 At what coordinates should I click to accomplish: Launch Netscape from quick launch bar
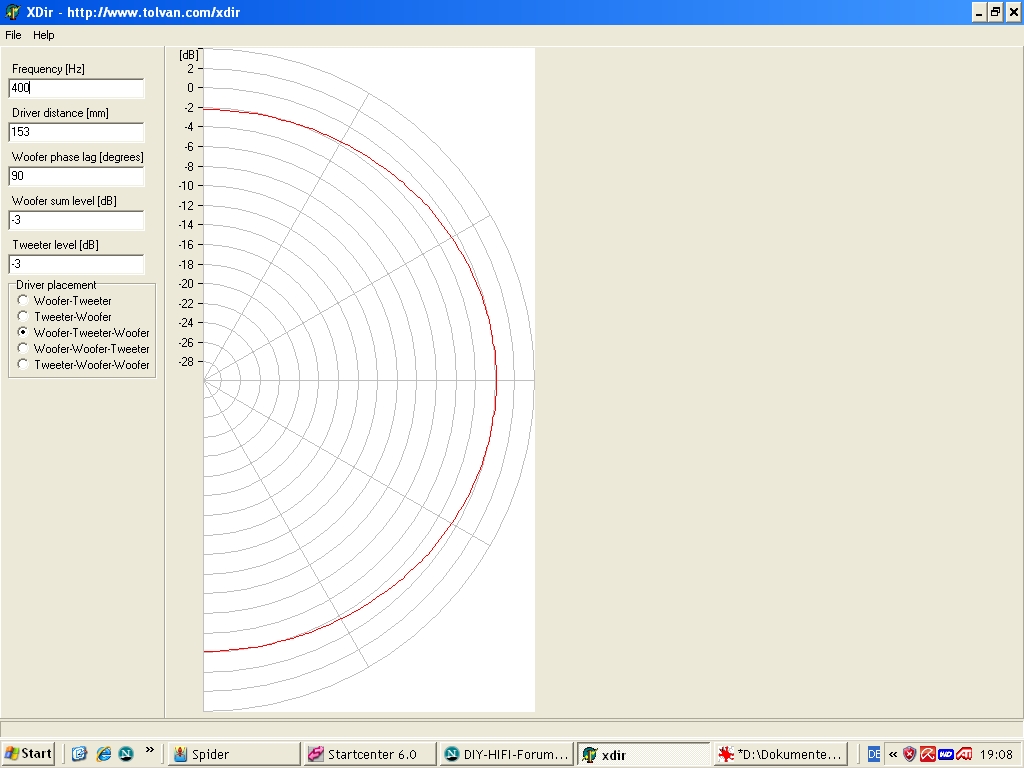126,754
